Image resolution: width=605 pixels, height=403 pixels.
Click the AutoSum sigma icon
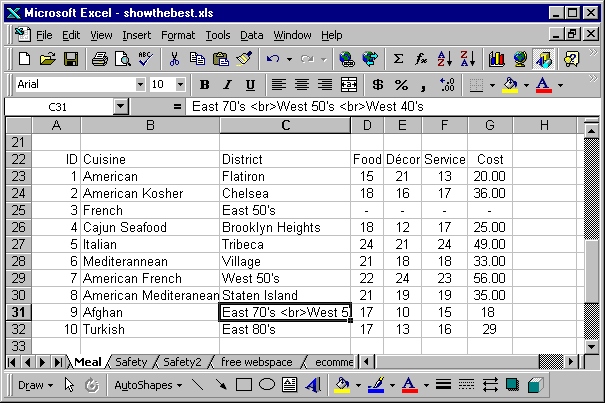399,59
